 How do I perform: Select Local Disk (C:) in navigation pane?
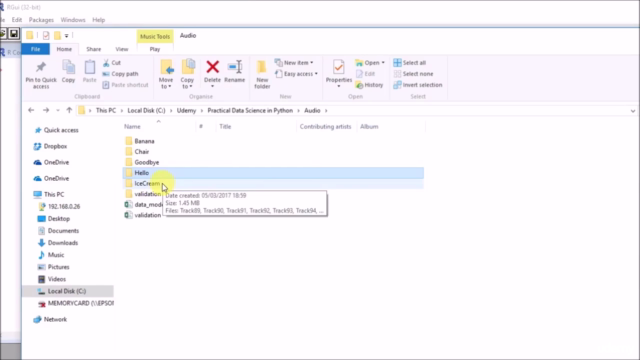pos(68,291)
